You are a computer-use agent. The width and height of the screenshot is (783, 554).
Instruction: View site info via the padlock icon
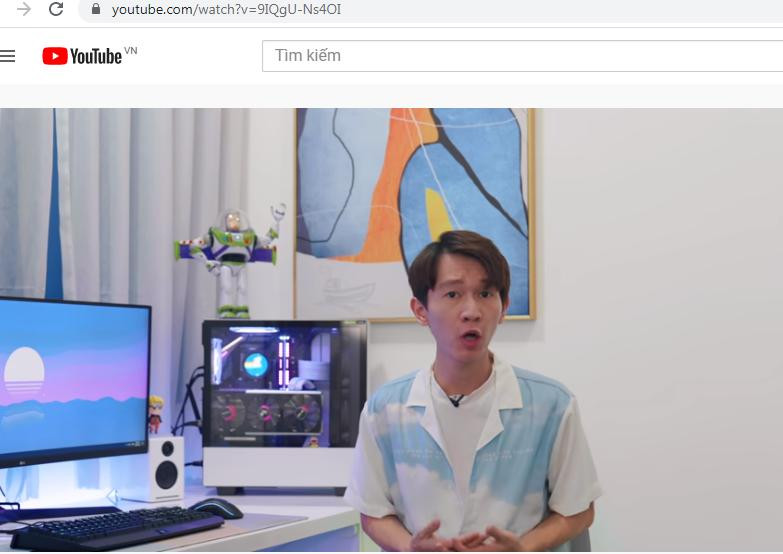coord(96,8)
